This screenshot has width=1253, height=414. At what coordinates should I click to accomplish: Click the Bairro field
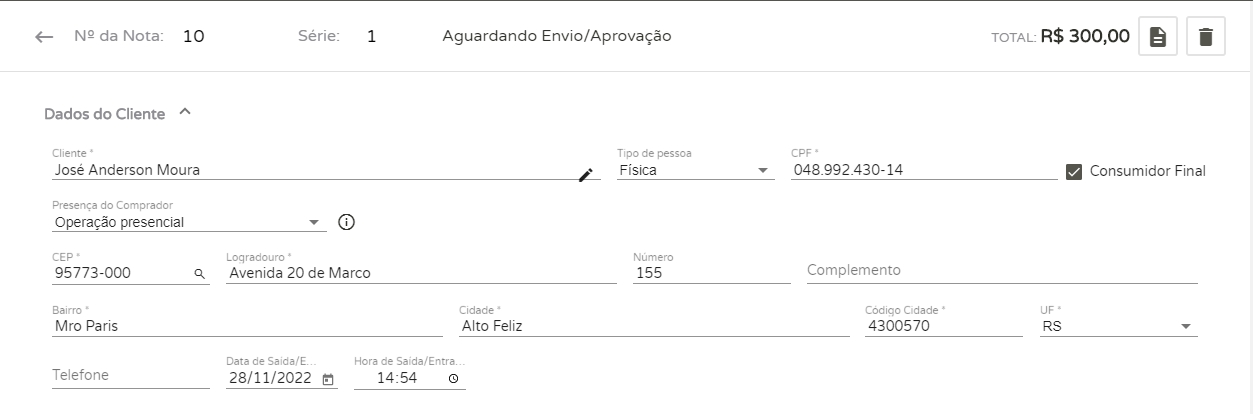(247, 326)
